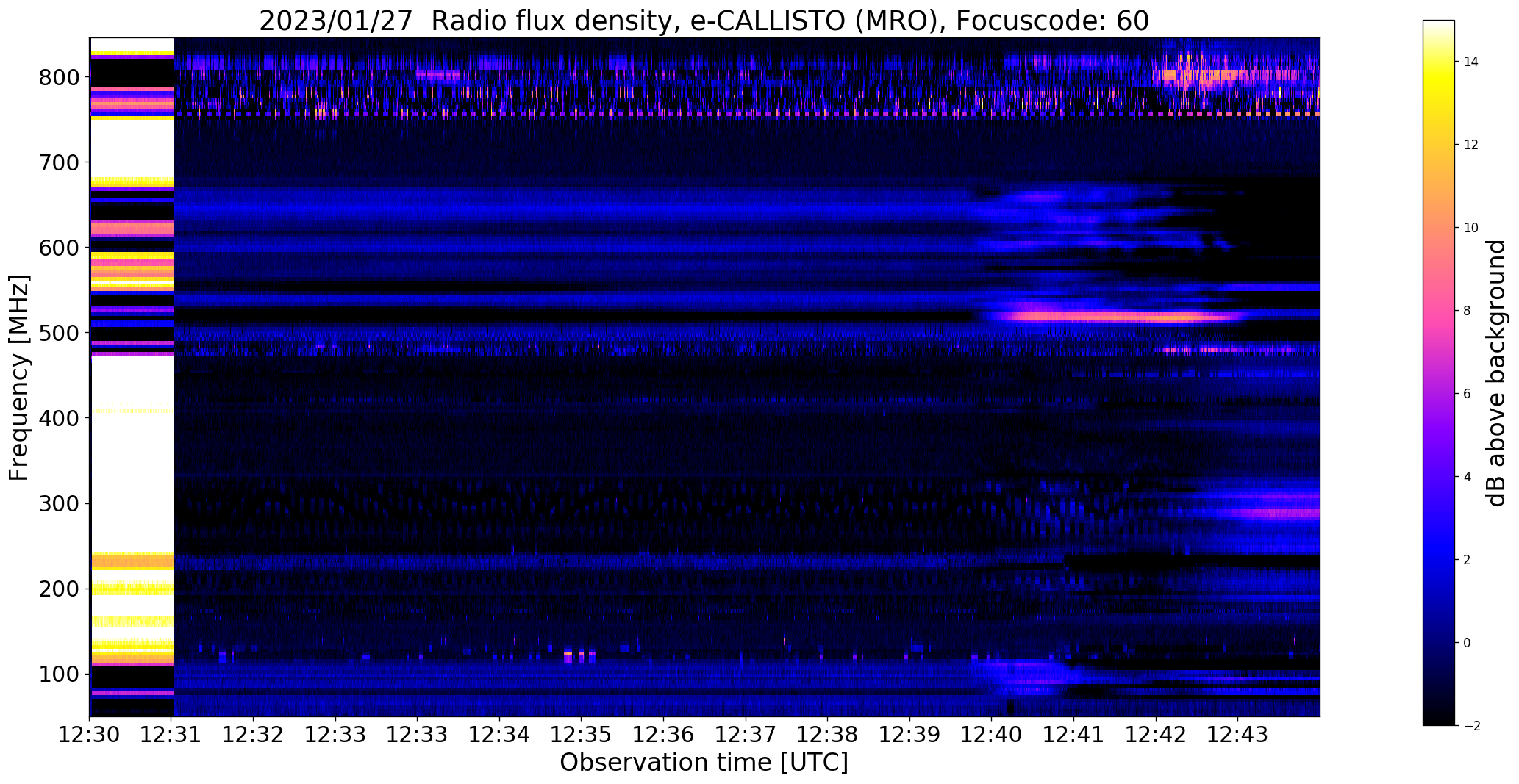
Task: Click the 12:41 time tick label
Action: coord(1073,735)
